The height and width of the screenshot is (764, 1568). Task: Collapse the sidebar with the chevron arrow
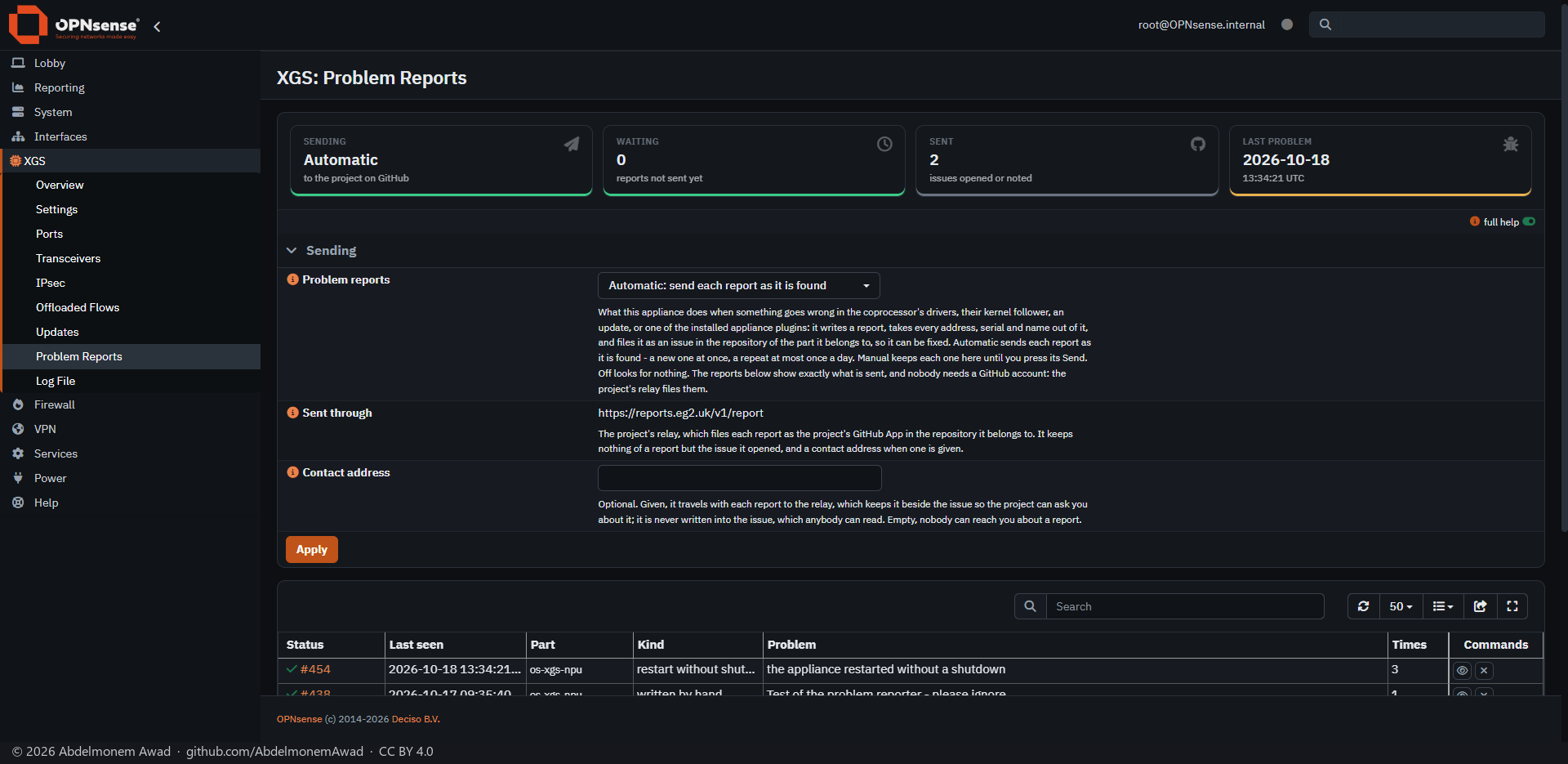click(x=157, y=26)
